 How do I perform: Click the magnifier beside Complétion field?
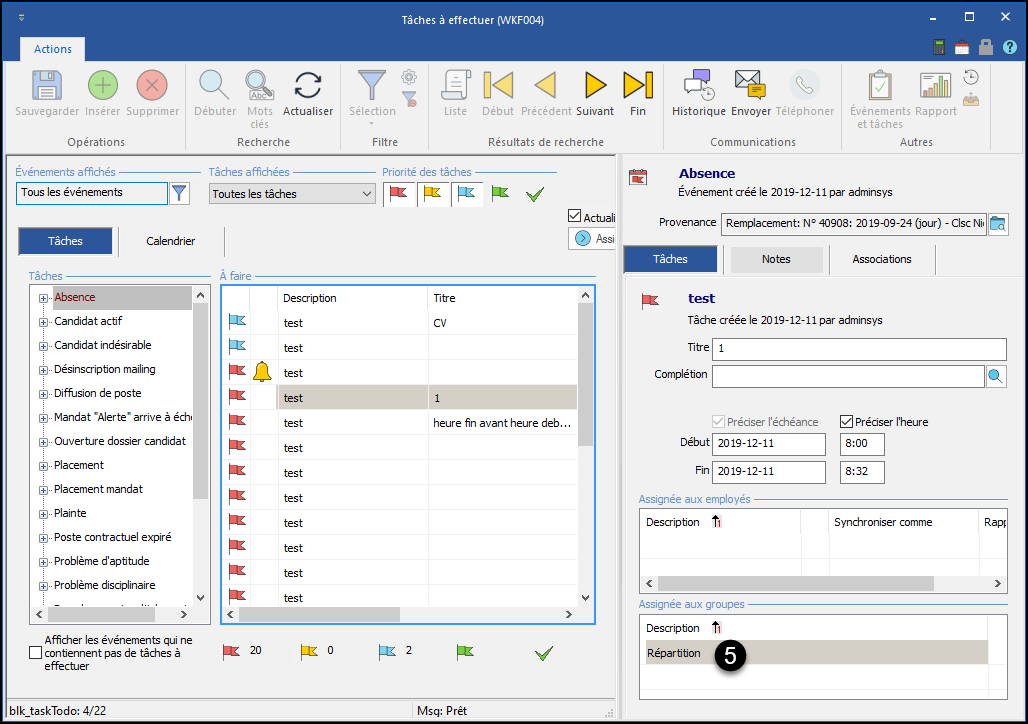[x=996, y=377]
